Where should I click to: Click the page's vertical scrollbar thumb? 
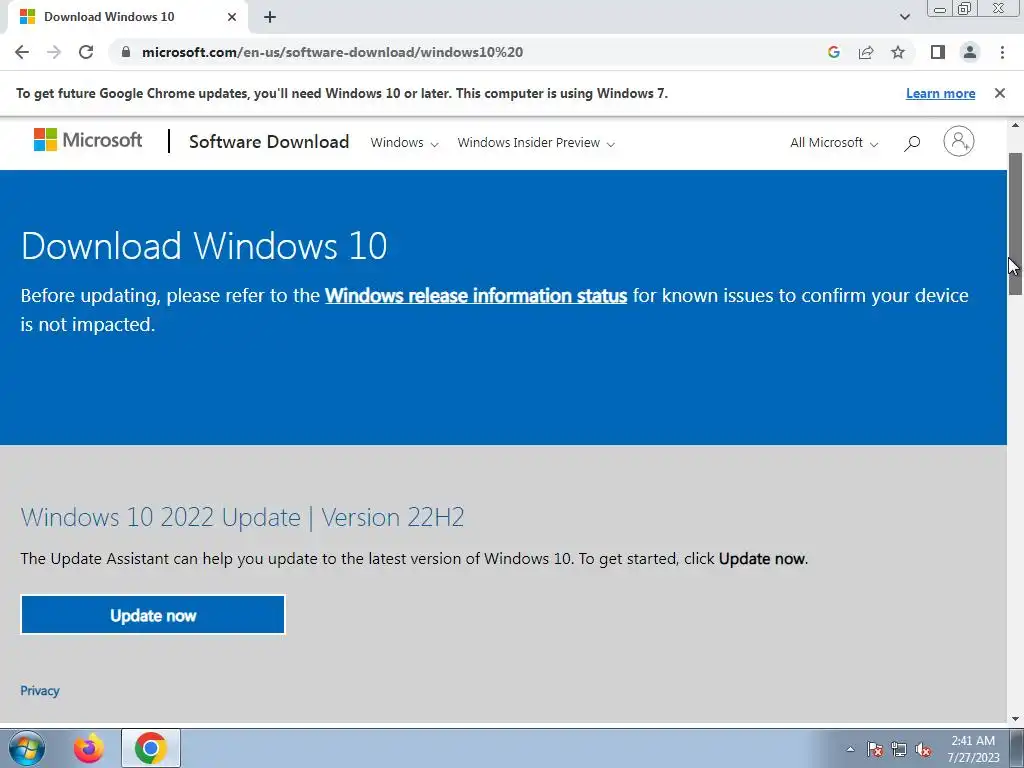(x=1015, y=224)
